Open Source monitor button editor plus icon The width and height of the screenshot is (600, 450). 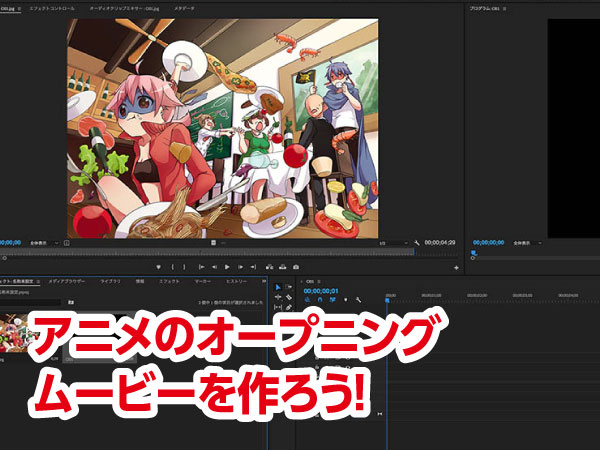click(x=456, y=268)
